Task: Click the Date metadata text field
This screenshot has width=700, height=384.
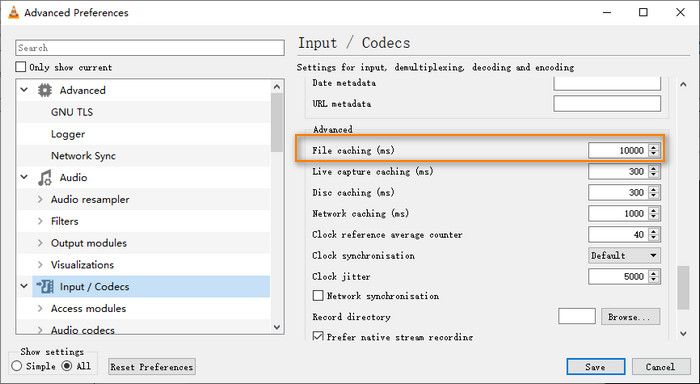Action: click(x=607, y=83)
